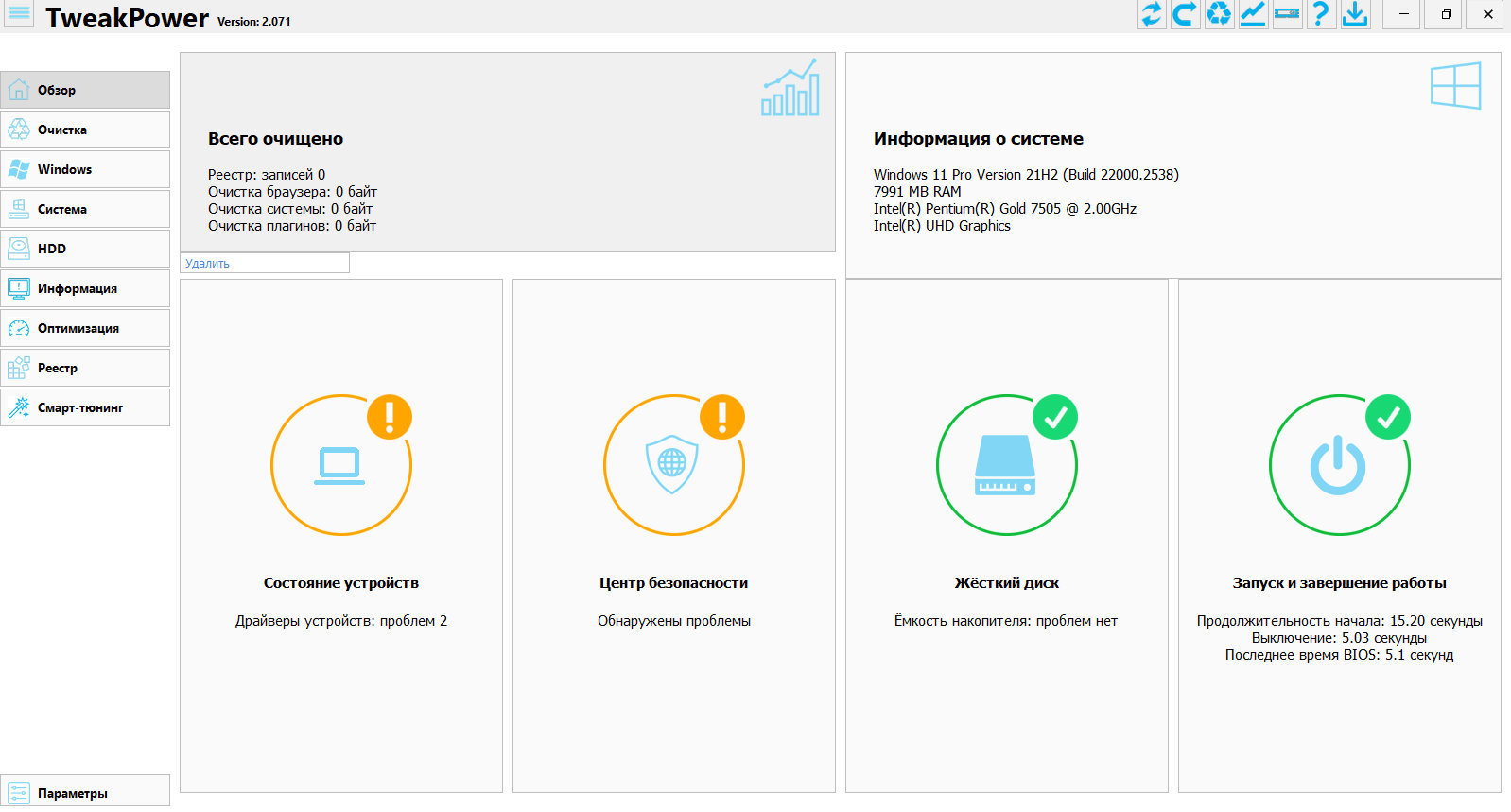
Task: Open the Обзор overview section
Action: pos(85,90)
